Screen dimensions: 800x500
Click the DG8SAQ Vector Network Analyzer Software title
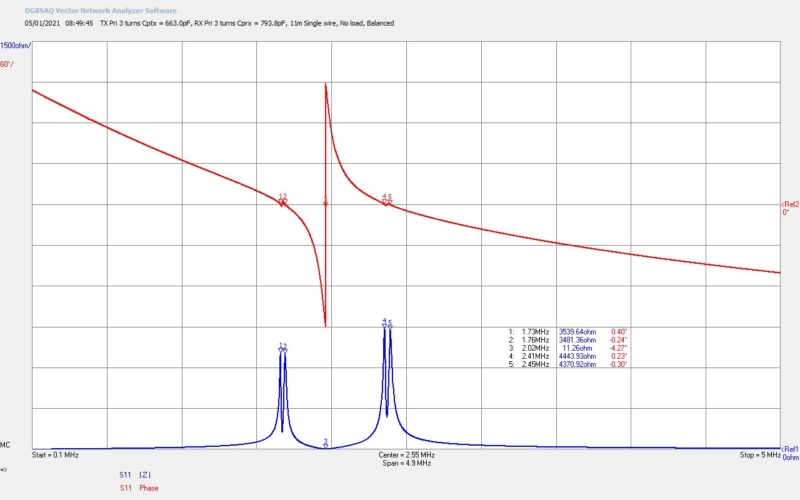pos(100,10)
